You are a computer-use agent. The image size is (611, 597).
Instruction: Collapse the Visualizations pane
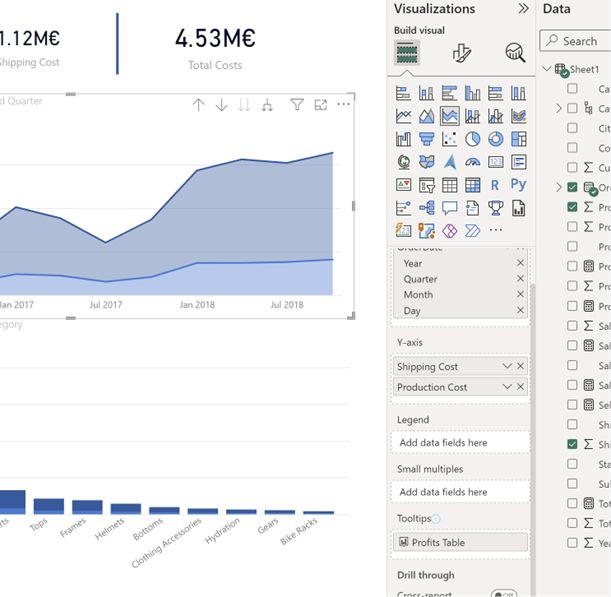[523, 9]
